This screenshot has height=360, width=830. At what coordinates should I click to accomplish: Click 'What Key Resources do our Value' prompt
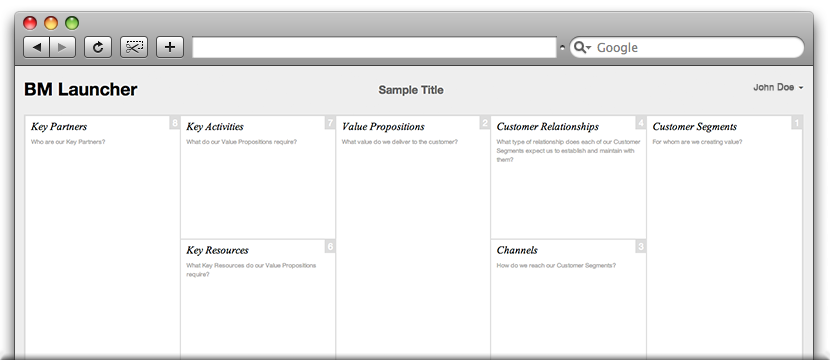click(x=251, y=270)
